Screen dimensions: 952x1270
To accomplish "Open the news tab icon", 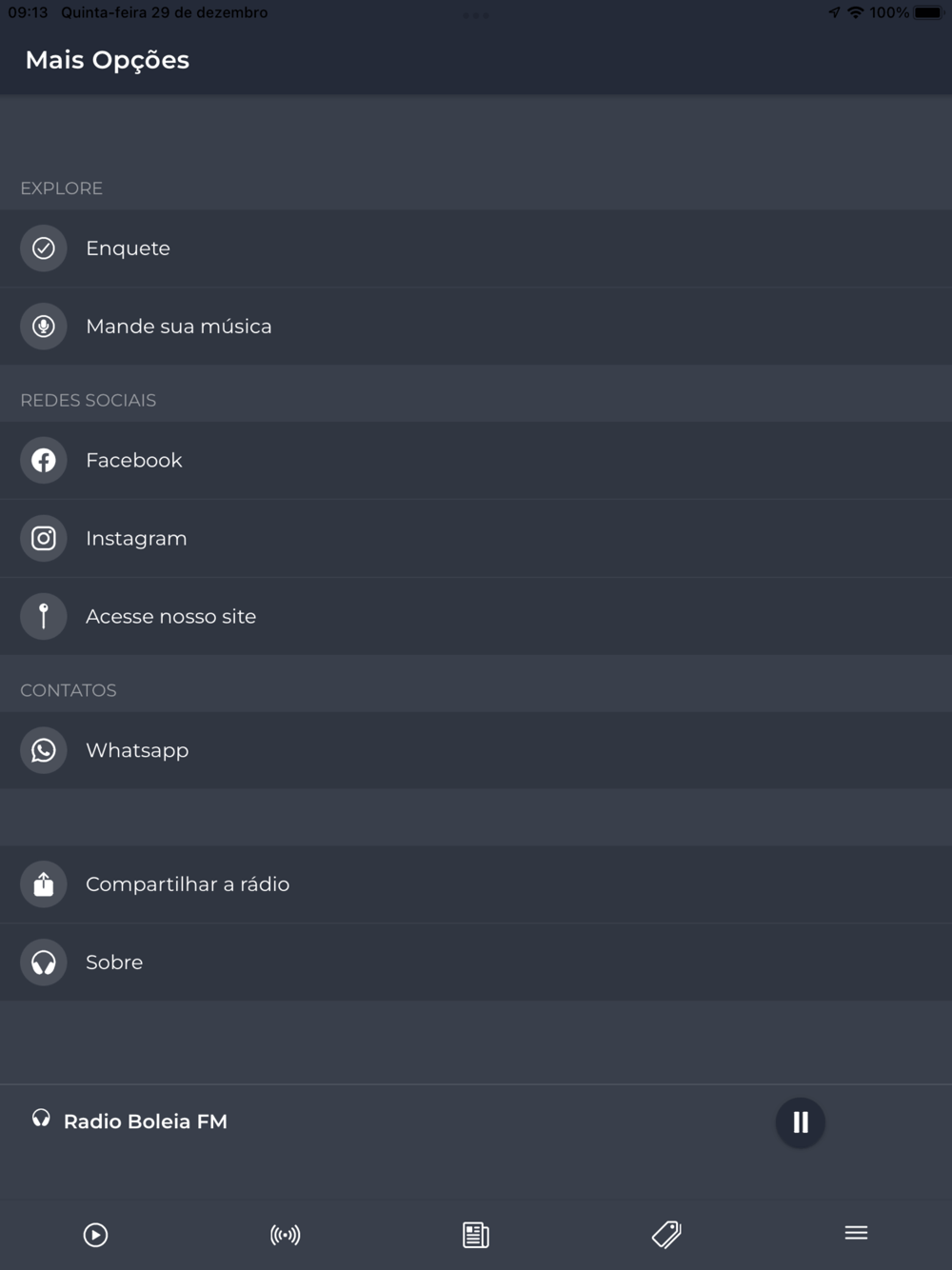I will [476, 1235].
